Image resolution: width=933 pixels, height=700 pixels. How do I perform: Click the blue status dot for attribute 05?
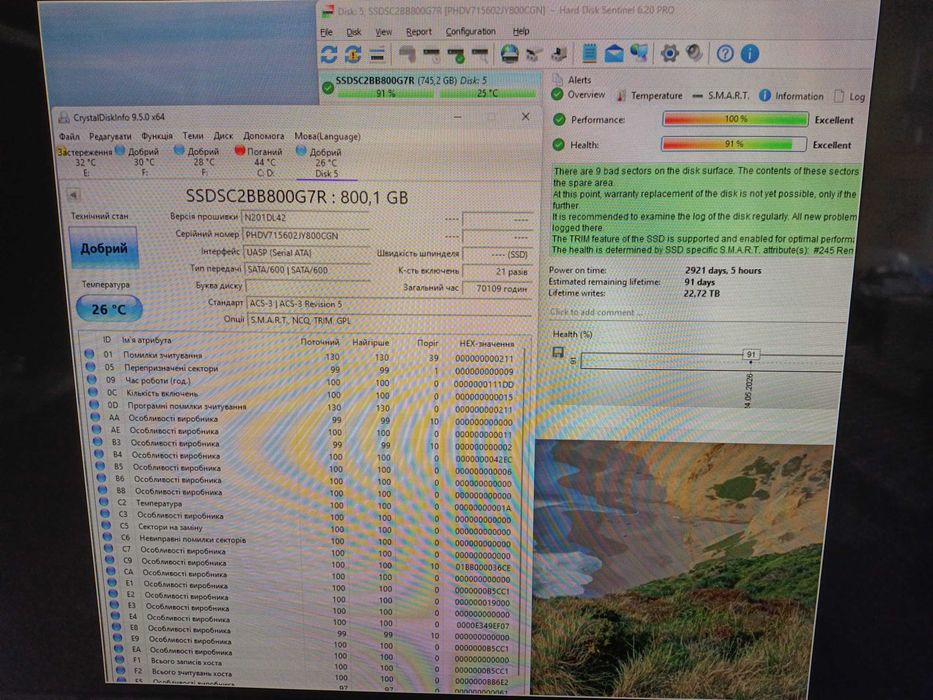(x=90, y=367)
